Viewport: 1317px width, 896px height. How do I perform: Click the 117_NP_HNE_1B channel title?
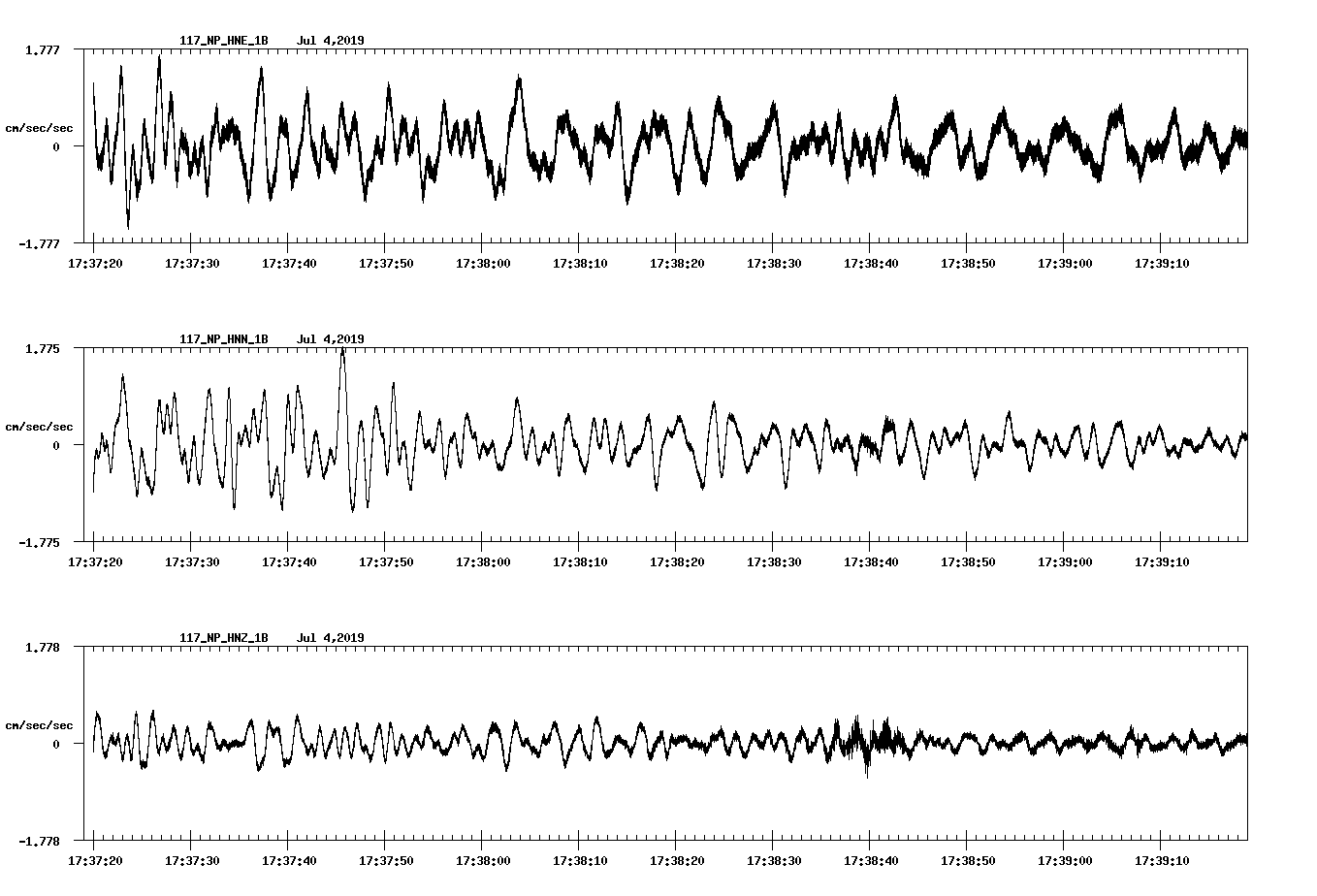224,41
